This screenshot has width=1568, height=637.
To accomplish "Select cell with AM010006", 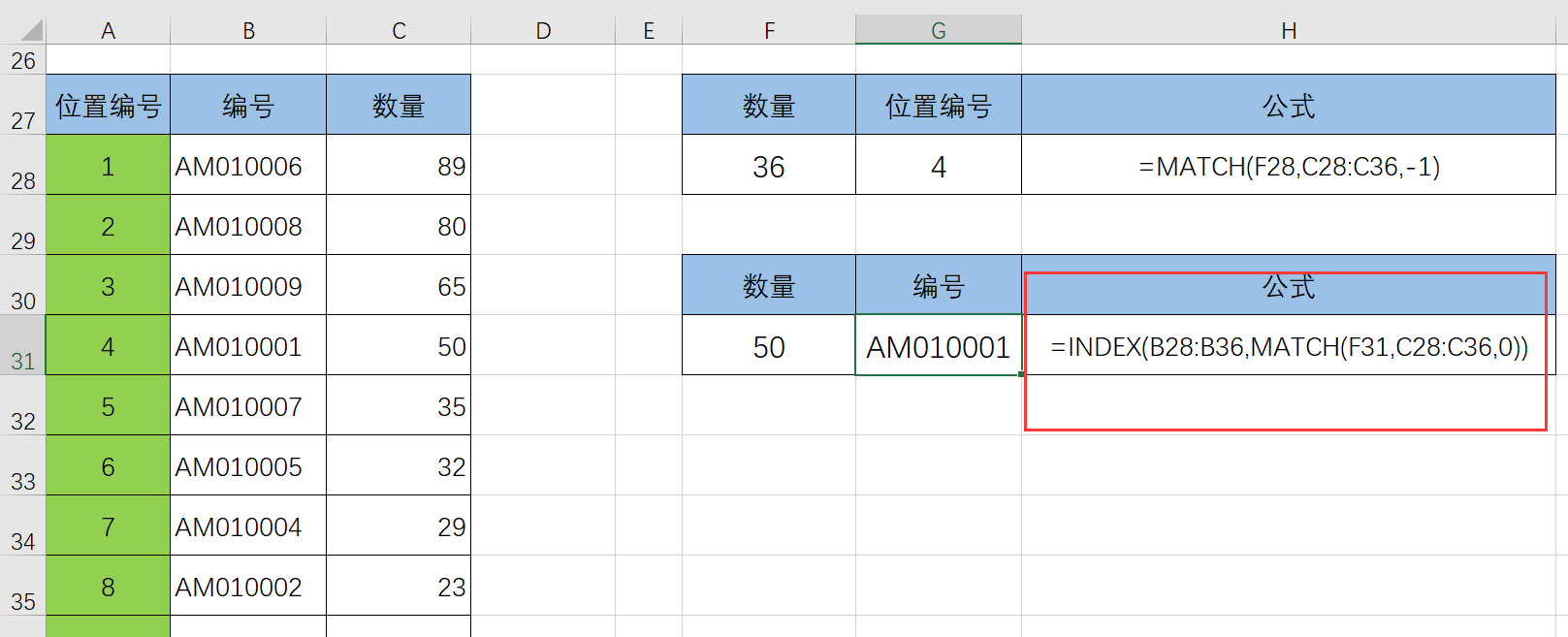I will (x=248, y=165).
